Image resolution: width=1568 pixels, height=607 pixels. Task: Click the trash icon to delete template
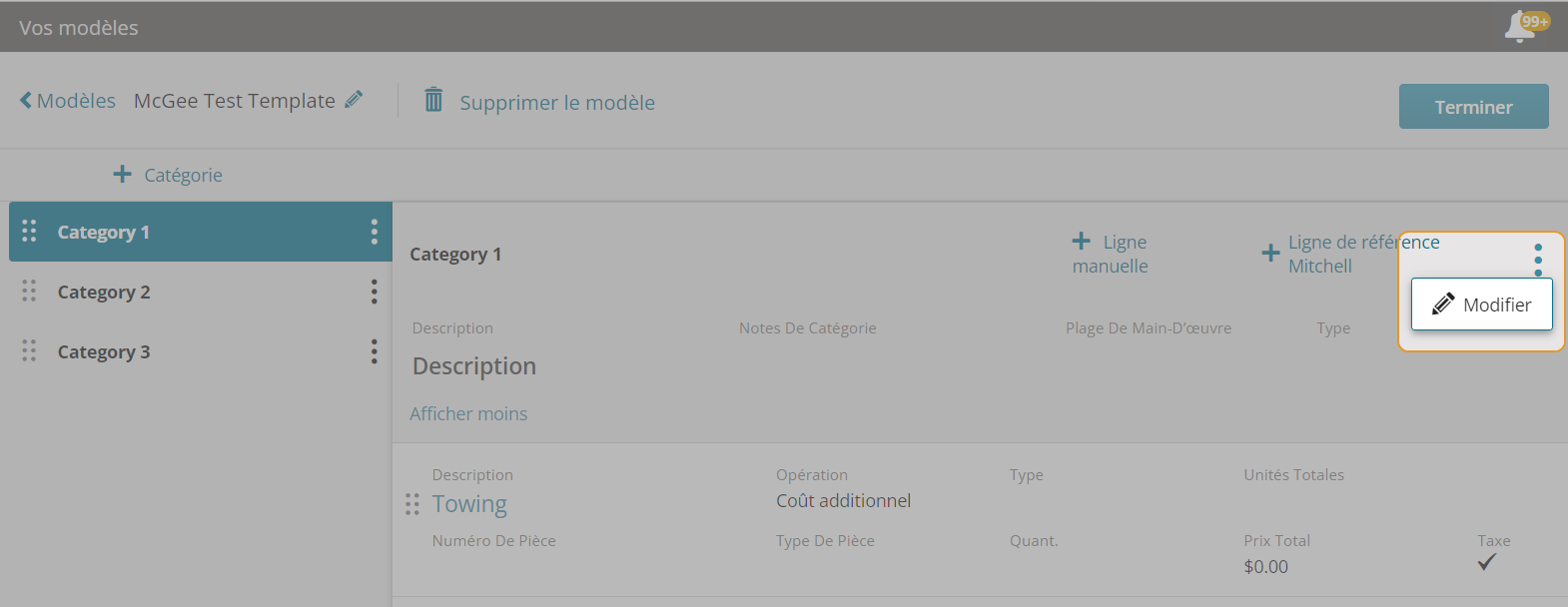click(433, 100)
